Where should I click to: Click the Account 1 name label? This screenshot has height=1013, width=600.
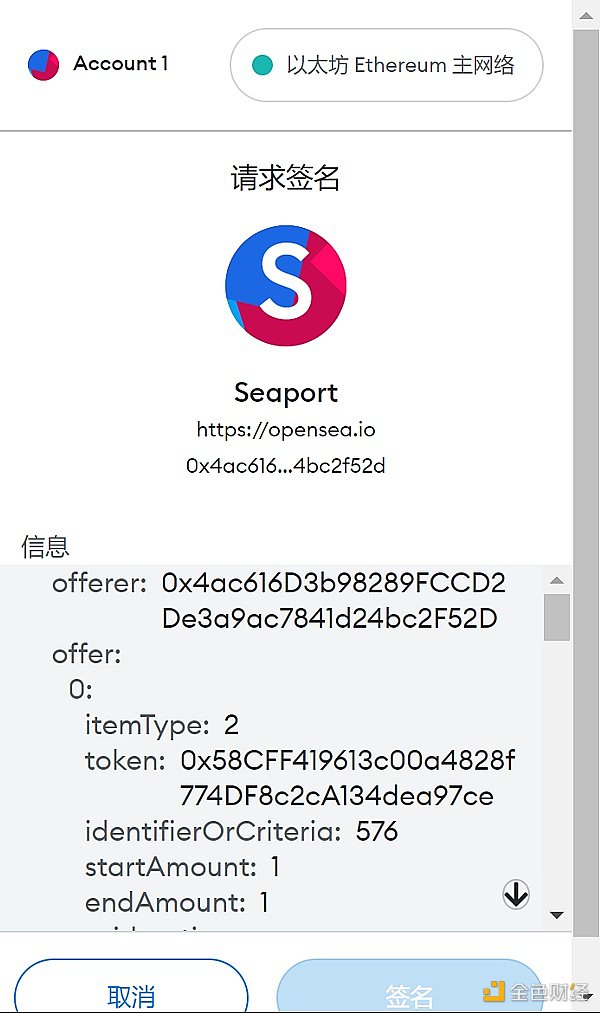pos(121,63)
